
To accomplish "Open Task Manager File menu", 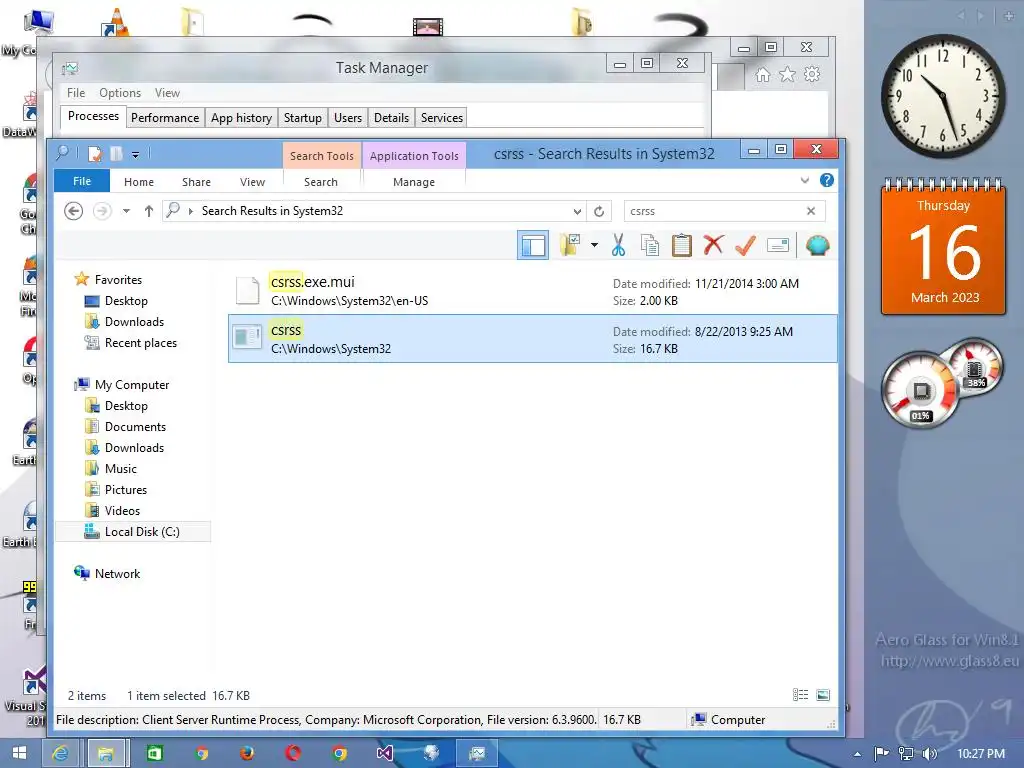I will pyautogui.click(x=76, y=93).
